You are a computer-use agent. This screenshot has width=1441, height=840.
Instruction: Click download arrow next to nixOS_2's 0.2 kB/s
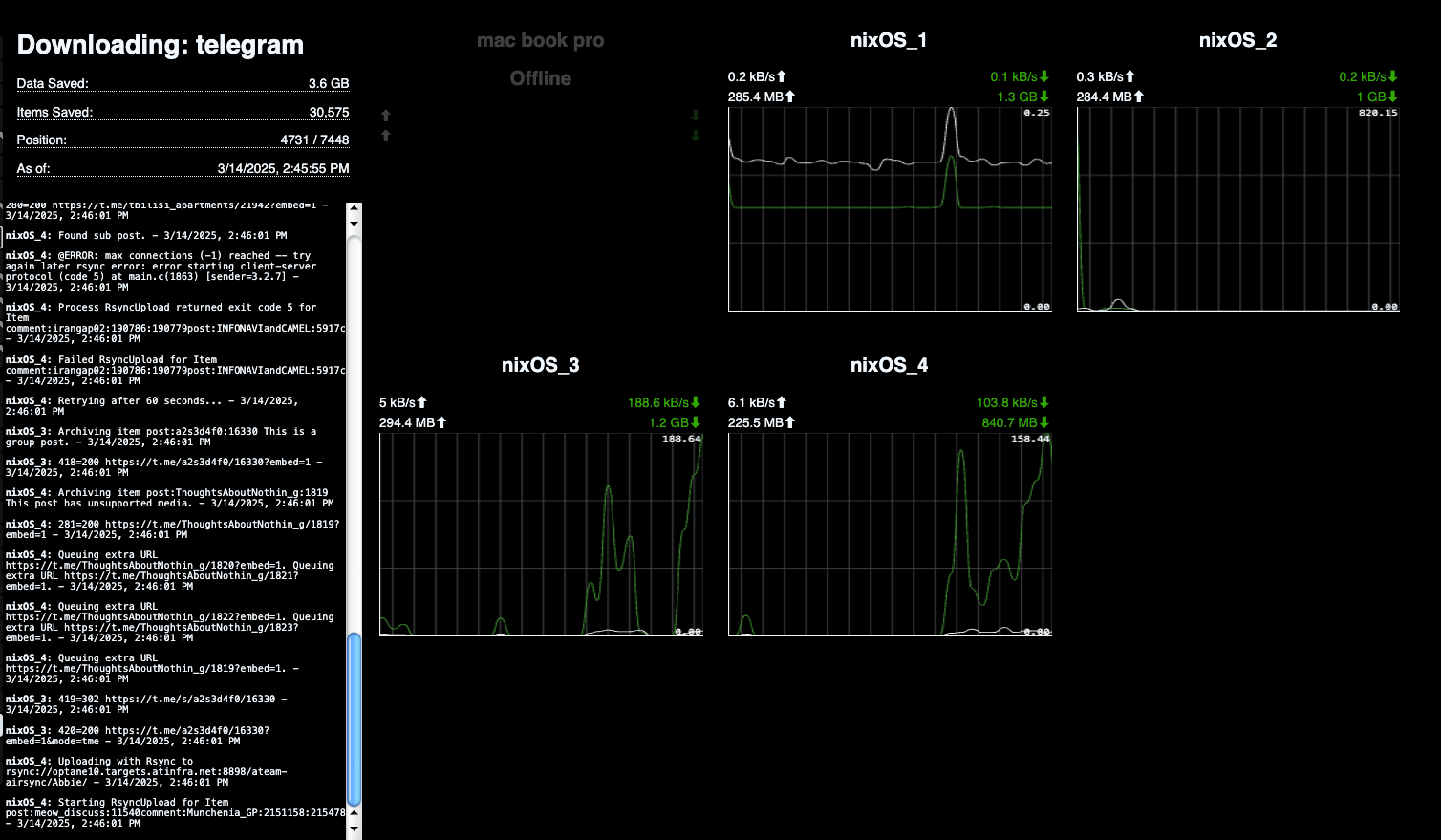(1393, 76)
